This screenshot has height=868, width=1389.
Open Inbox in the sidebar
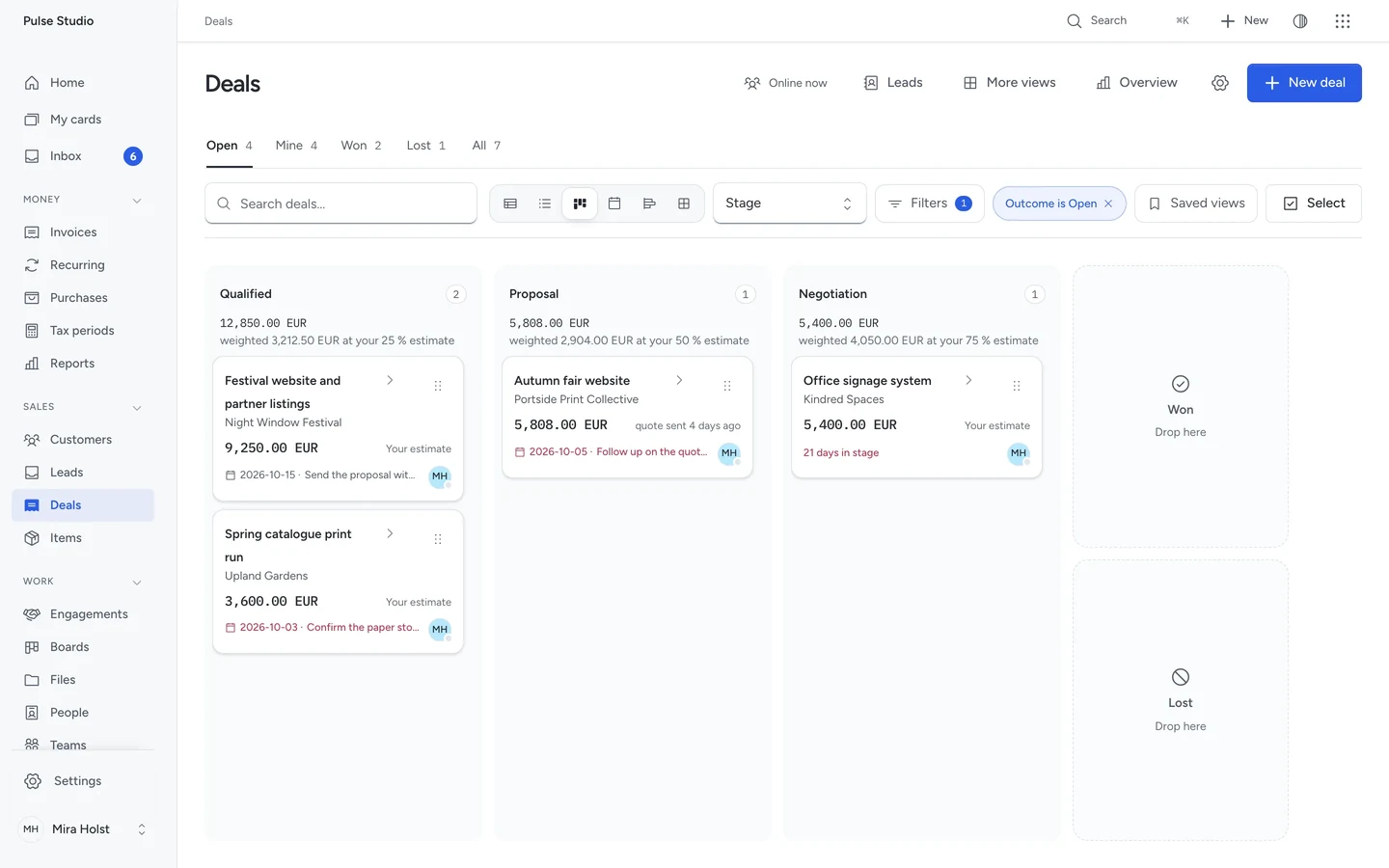coord(83,156)
